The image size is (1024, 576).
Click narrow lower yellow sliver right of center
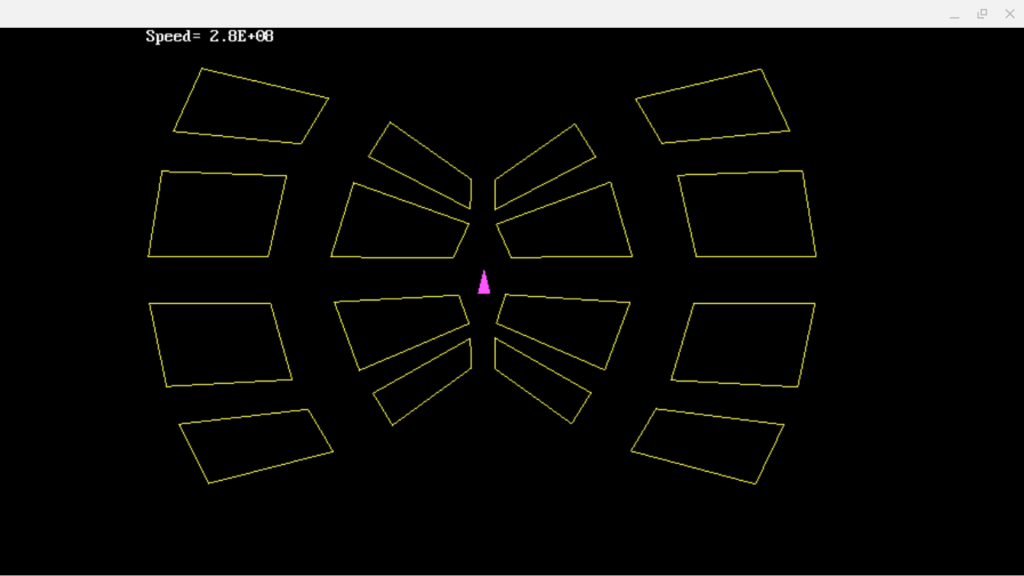(x=541, y=382)
